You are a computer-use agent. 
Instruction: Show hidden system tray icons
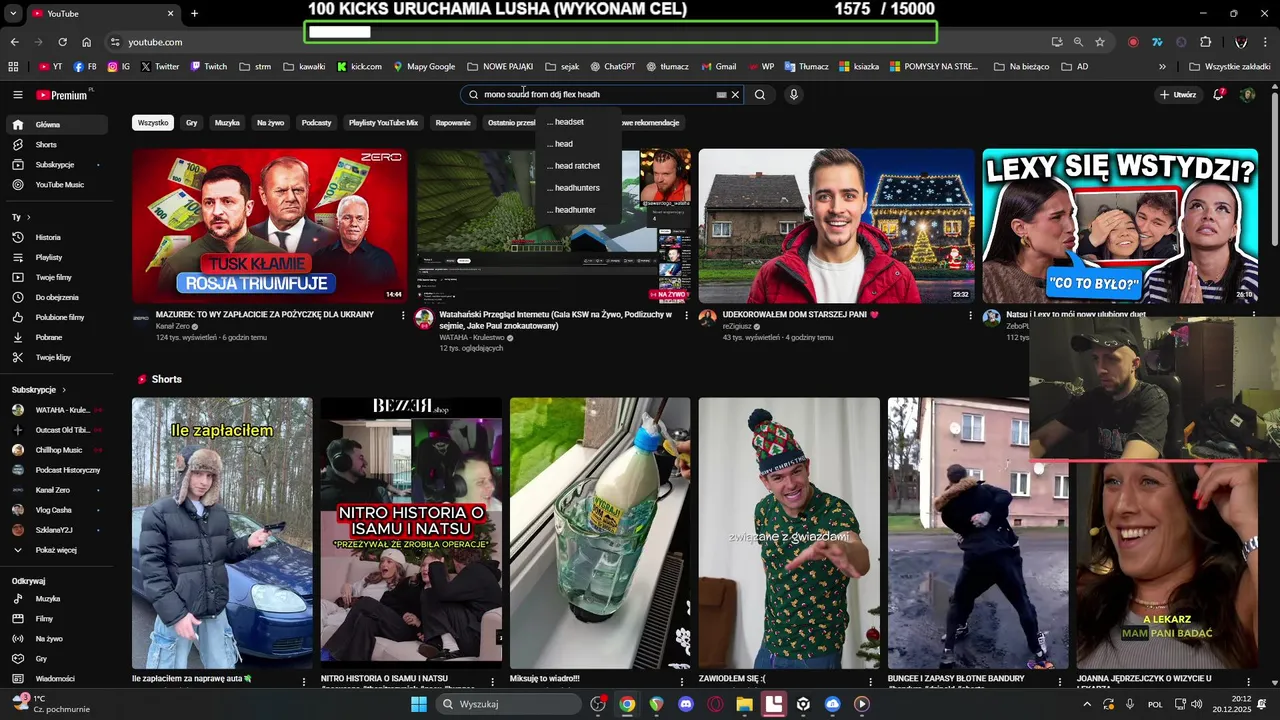coord(1087,704)
